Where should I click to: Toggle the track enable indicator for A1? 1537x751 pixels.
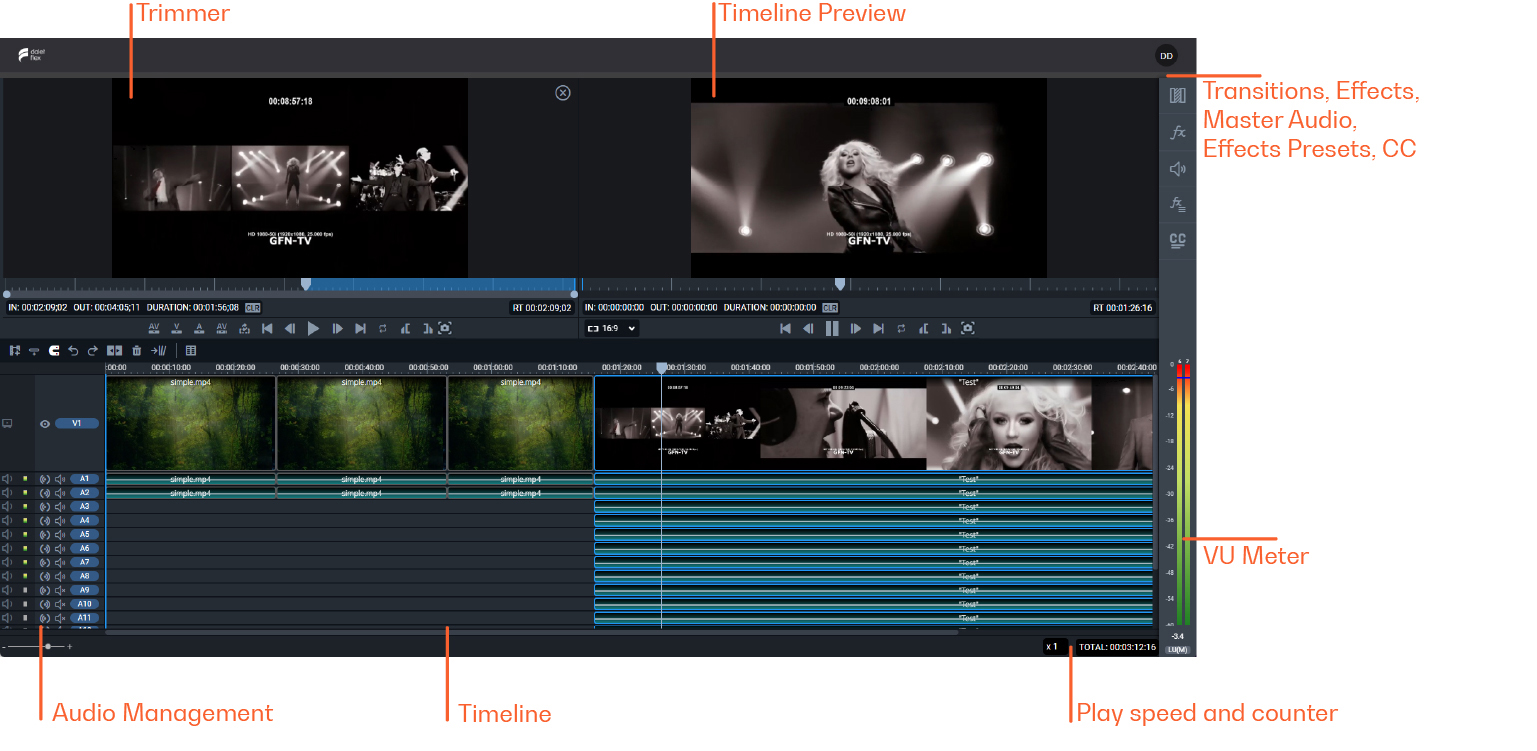pos(25,479)
